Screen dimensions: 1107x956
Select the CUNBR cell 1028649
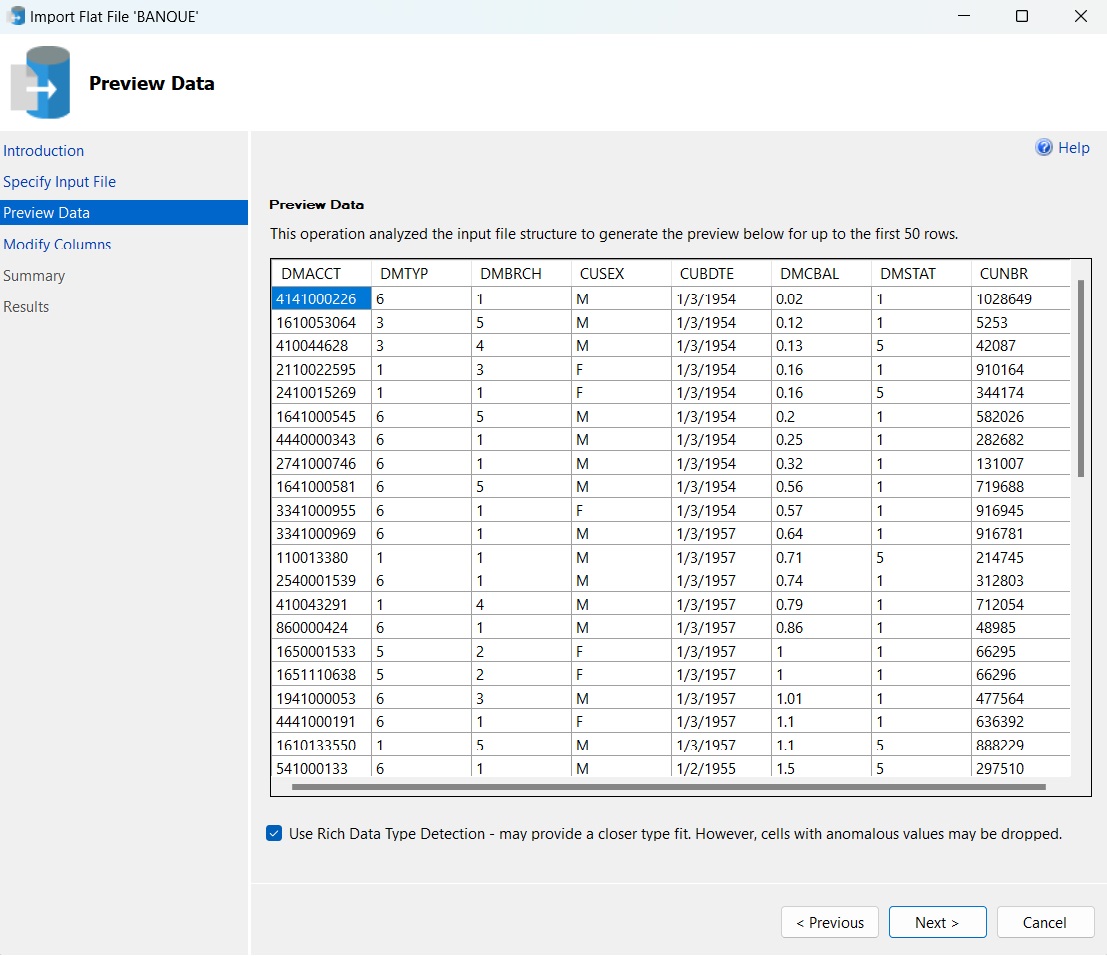tap(1004, 299)
